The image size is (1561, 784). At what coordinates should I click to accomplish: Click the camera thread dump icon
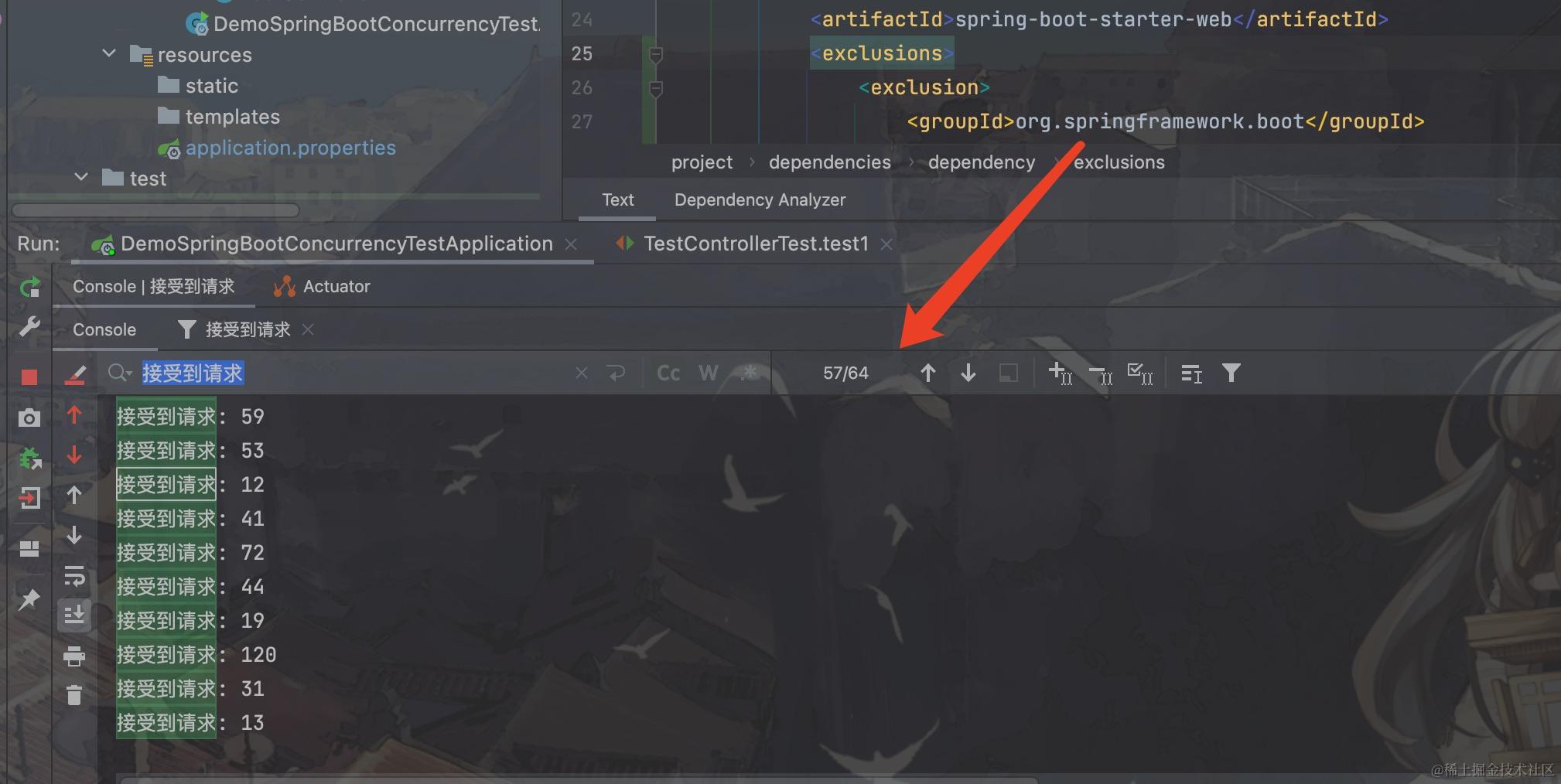click(x=29, y=418)
